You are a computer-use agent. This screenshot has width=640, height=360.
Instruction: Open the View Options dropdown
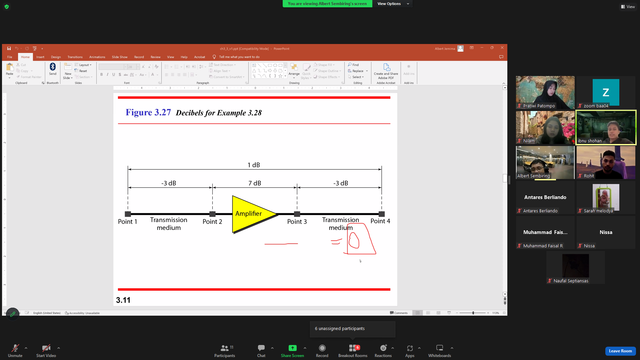tap(393, 4)
